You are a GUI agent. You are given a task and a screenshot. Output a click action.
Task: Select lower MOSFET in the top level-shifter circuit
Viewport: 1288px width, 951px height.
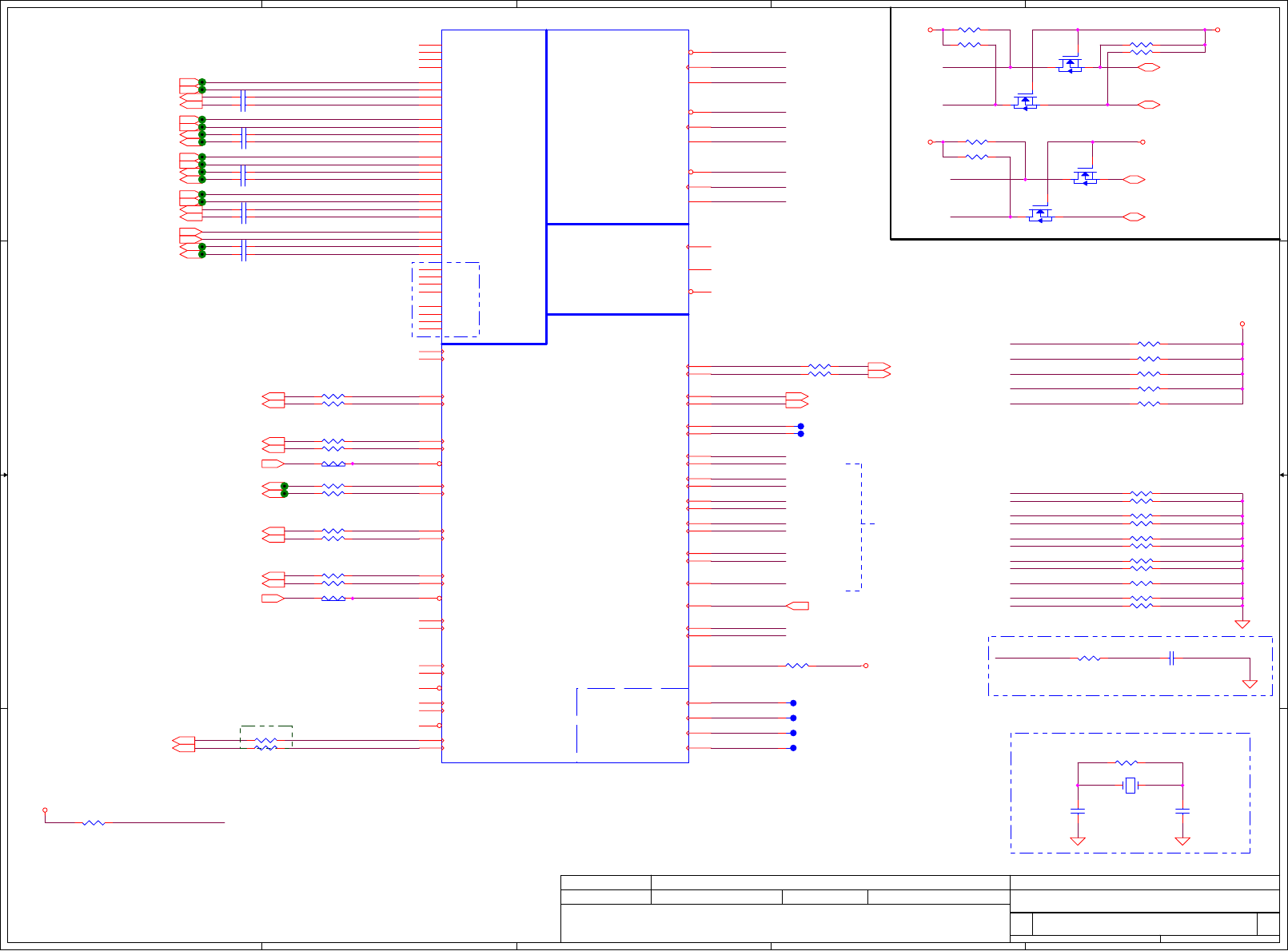coord(1025,101)
